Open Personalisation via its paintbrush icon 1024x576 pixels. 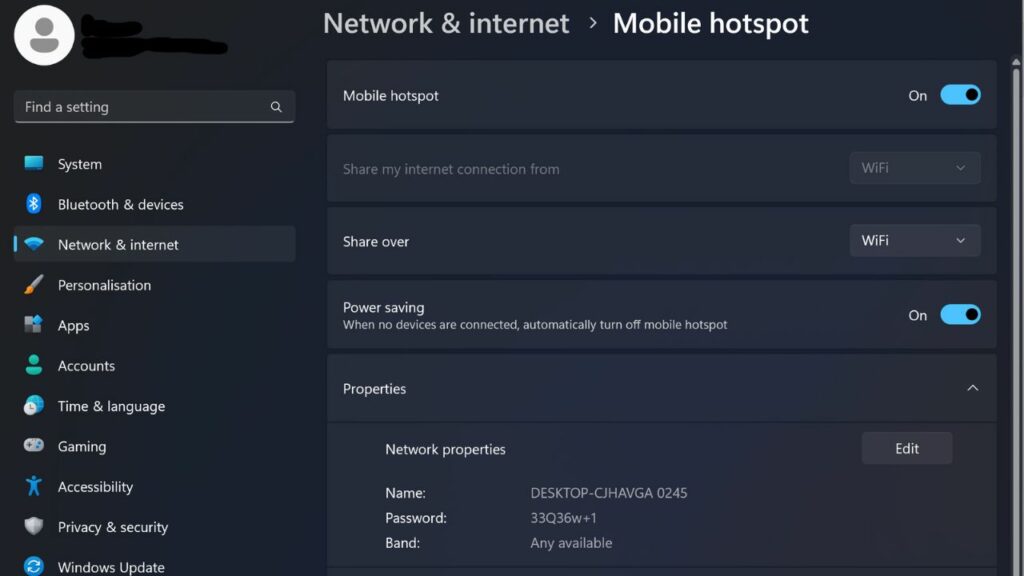point(34,285)
